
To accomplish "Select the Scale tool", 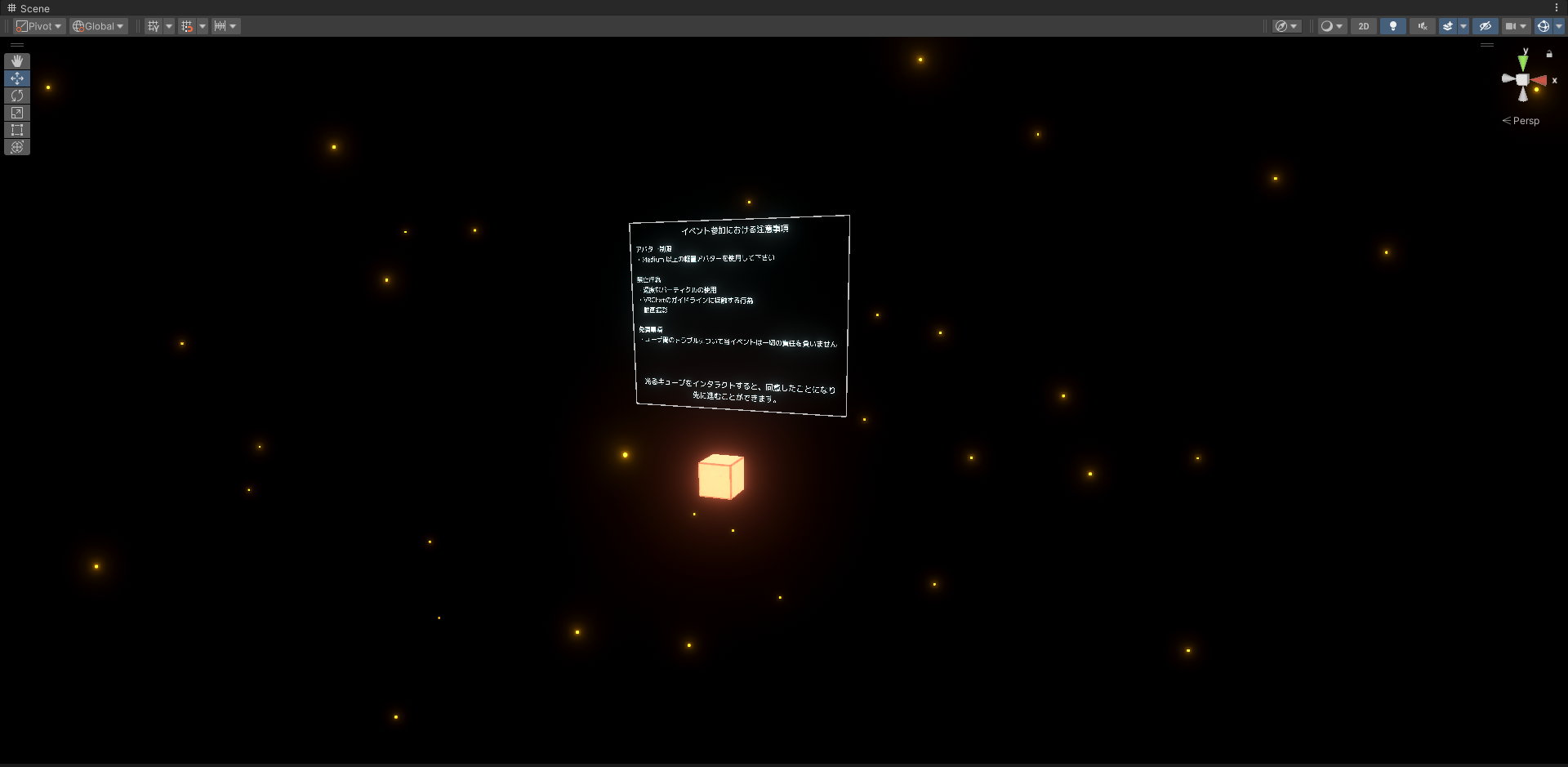I will 16,113.
